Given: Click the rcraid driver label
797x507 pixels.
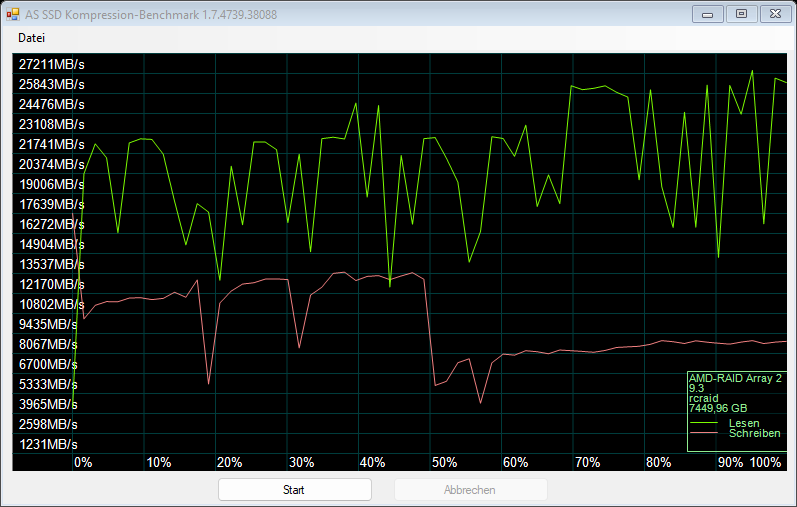Looking at the screenshot, I should pos(704,398).
